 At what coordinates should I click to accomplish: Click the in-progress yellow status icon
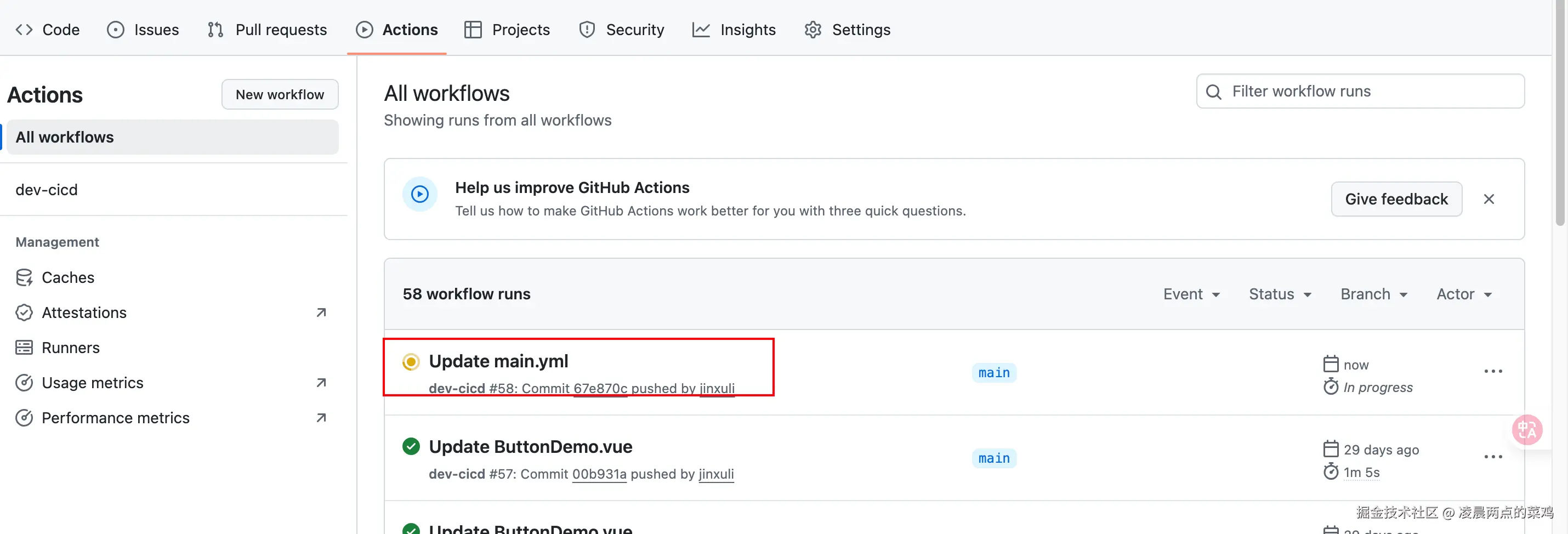(411, 362)
